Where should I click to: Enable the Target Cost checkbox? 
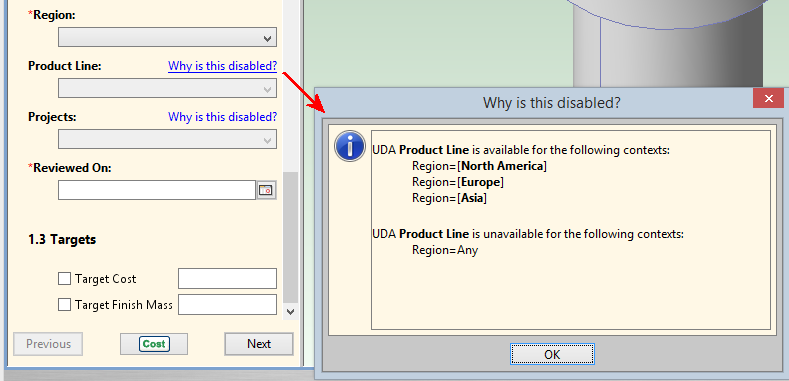point(64,278)
